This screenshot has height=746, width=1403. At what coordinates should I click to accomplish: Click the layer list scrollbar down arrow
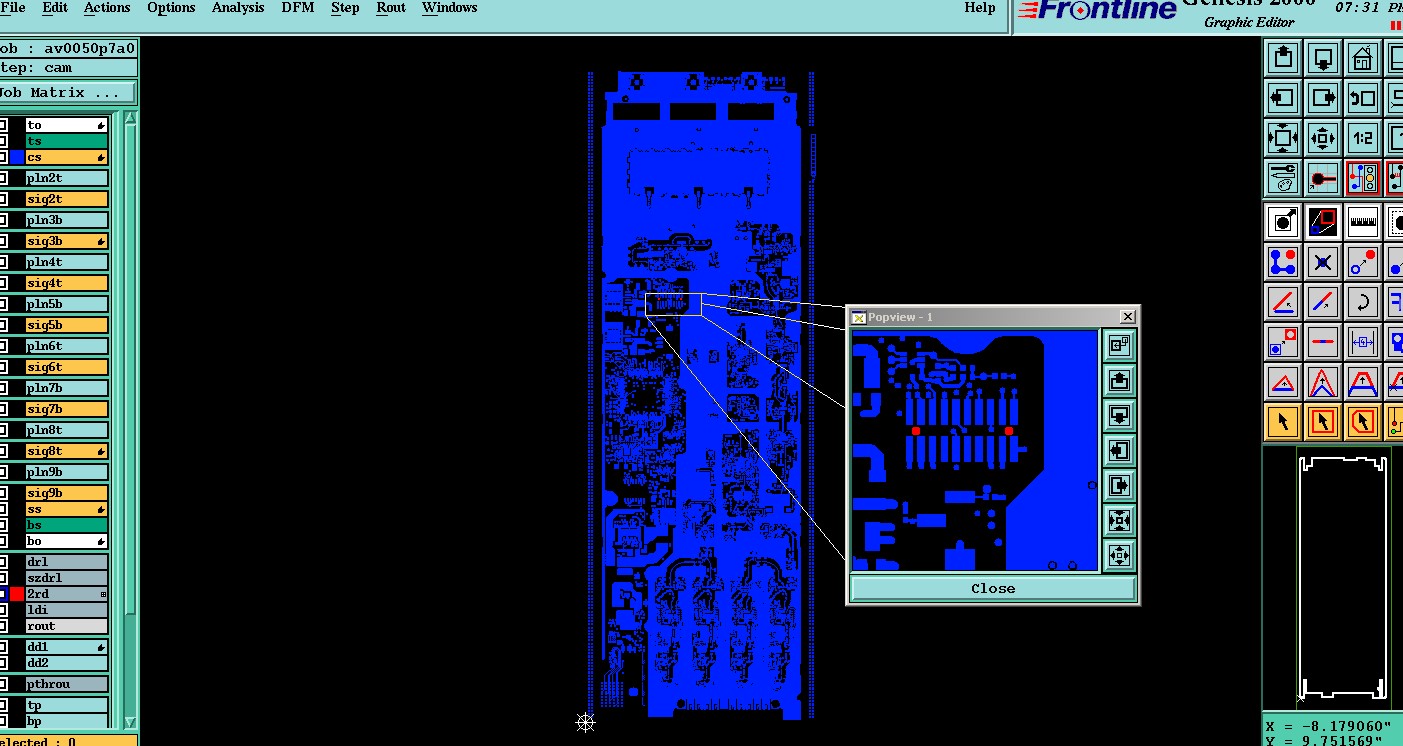130,721
